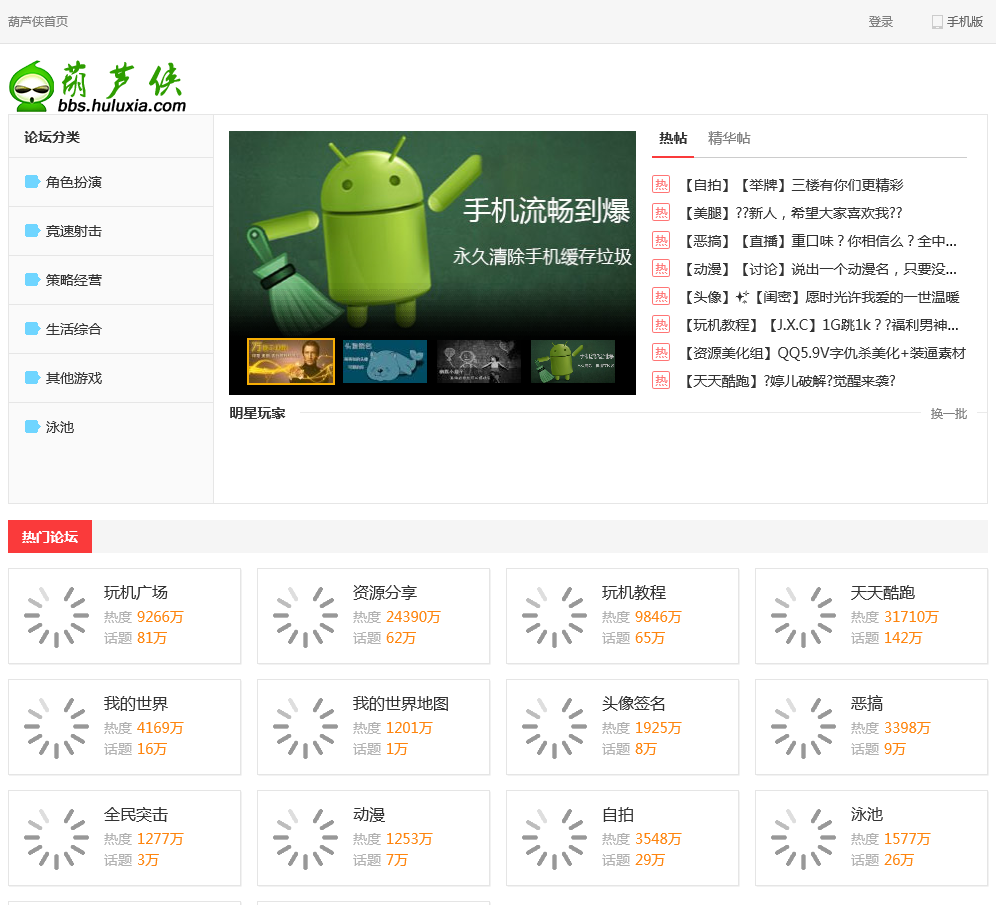Open post 【美腿】??新人，希望大家喜欢我??
The width and height of the screenshot is (996, 905).
coord(792,213)
